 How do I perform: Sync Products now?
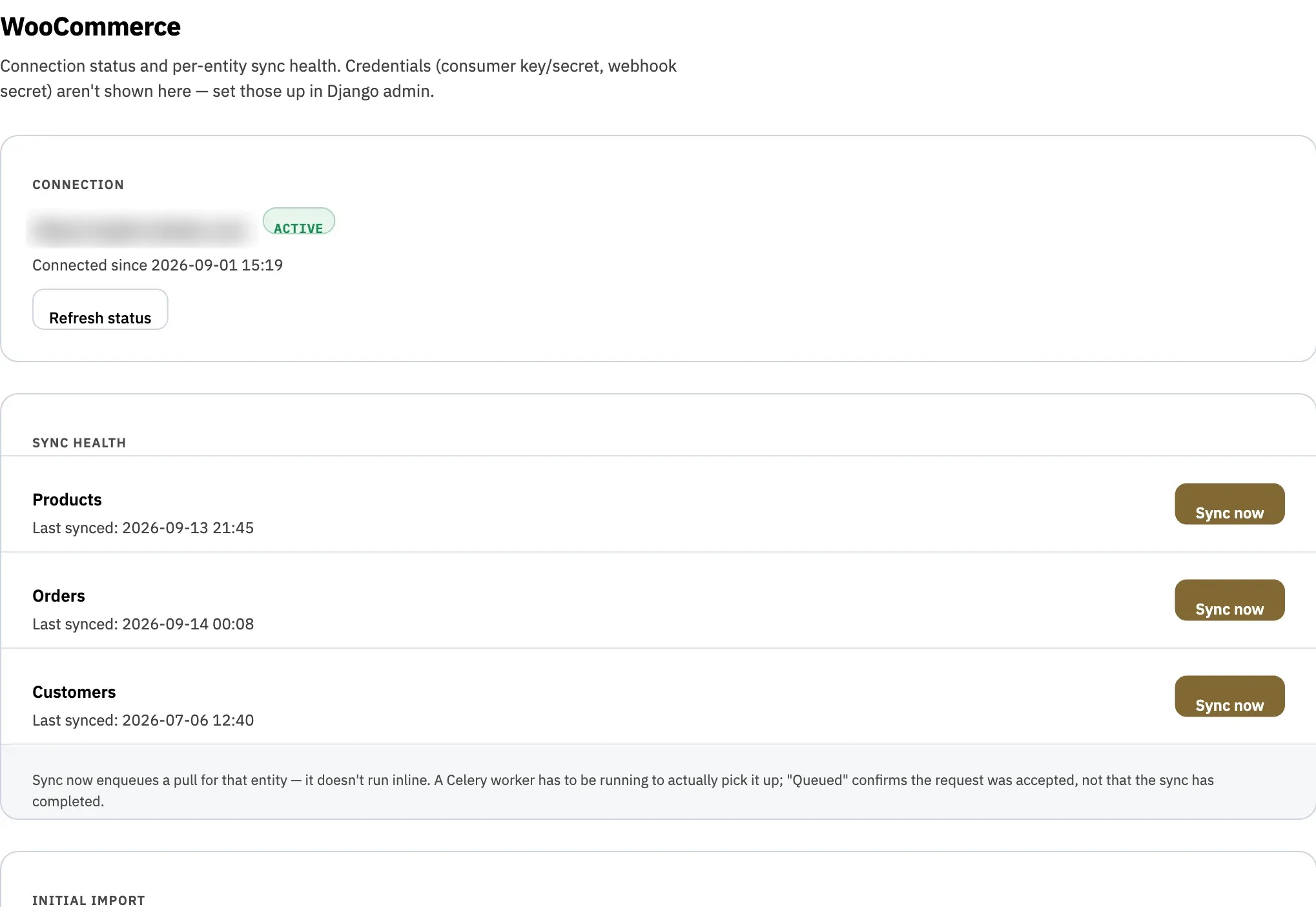tap(1229, 504)
